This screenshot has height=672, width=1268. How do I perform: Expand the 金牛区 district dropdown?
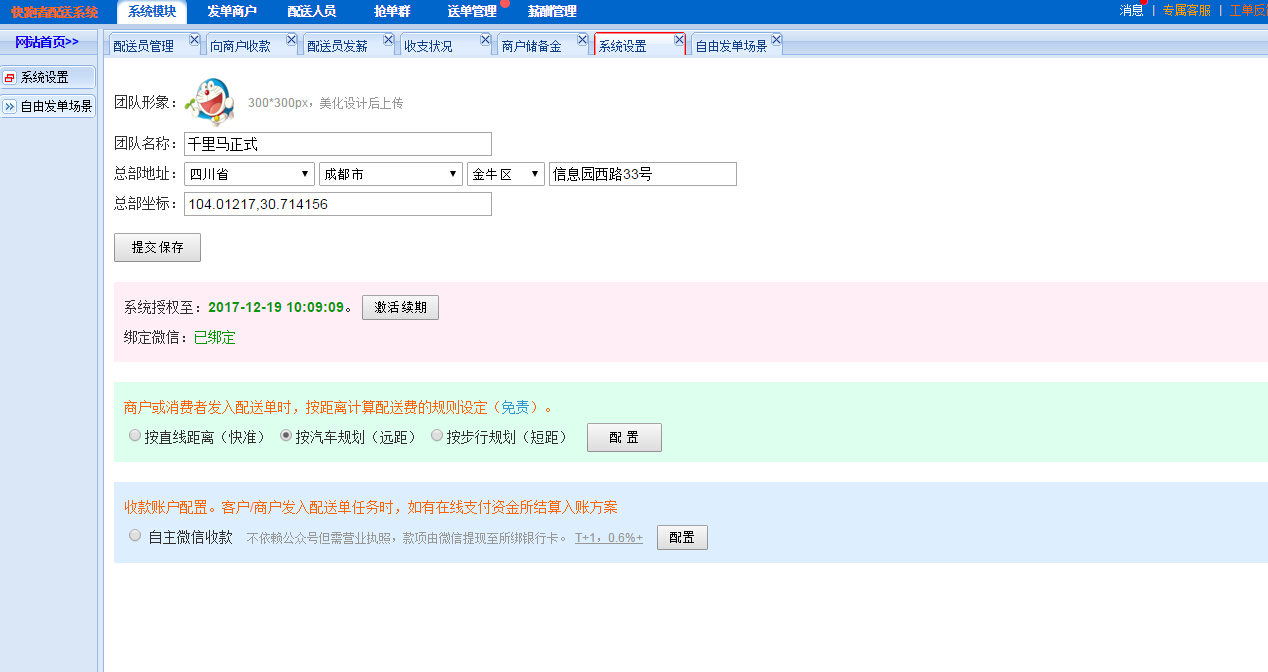[x=505, y=174]
